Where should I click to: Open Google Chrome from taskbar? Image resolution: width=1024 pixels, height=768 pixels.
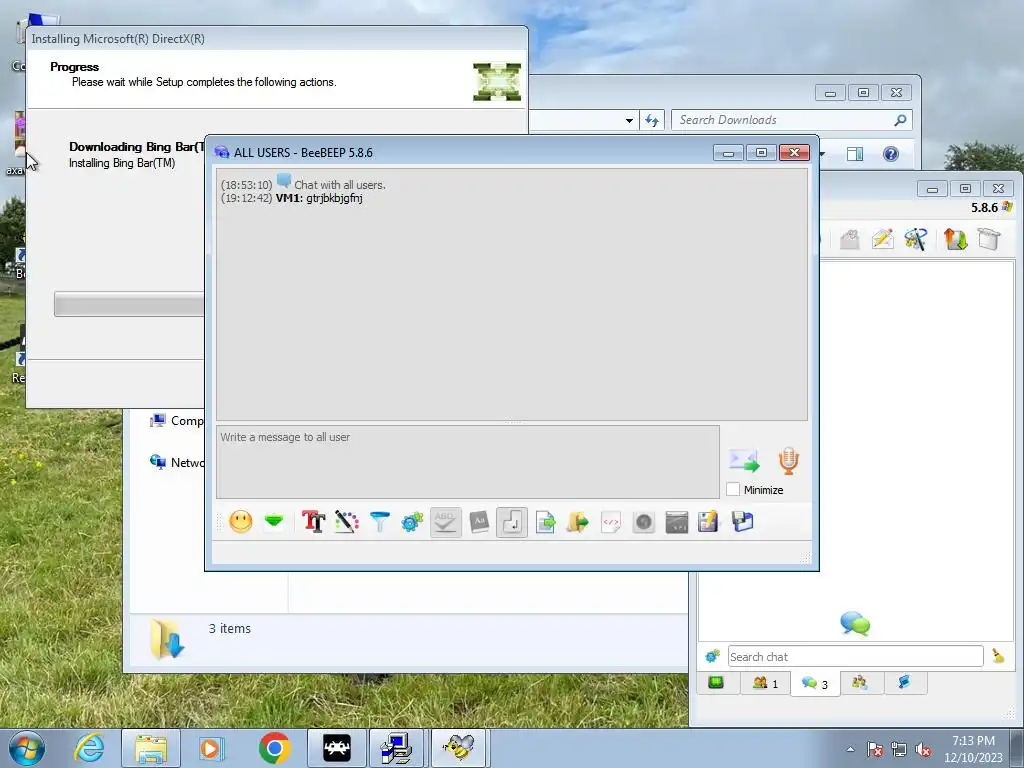(274, 748)
